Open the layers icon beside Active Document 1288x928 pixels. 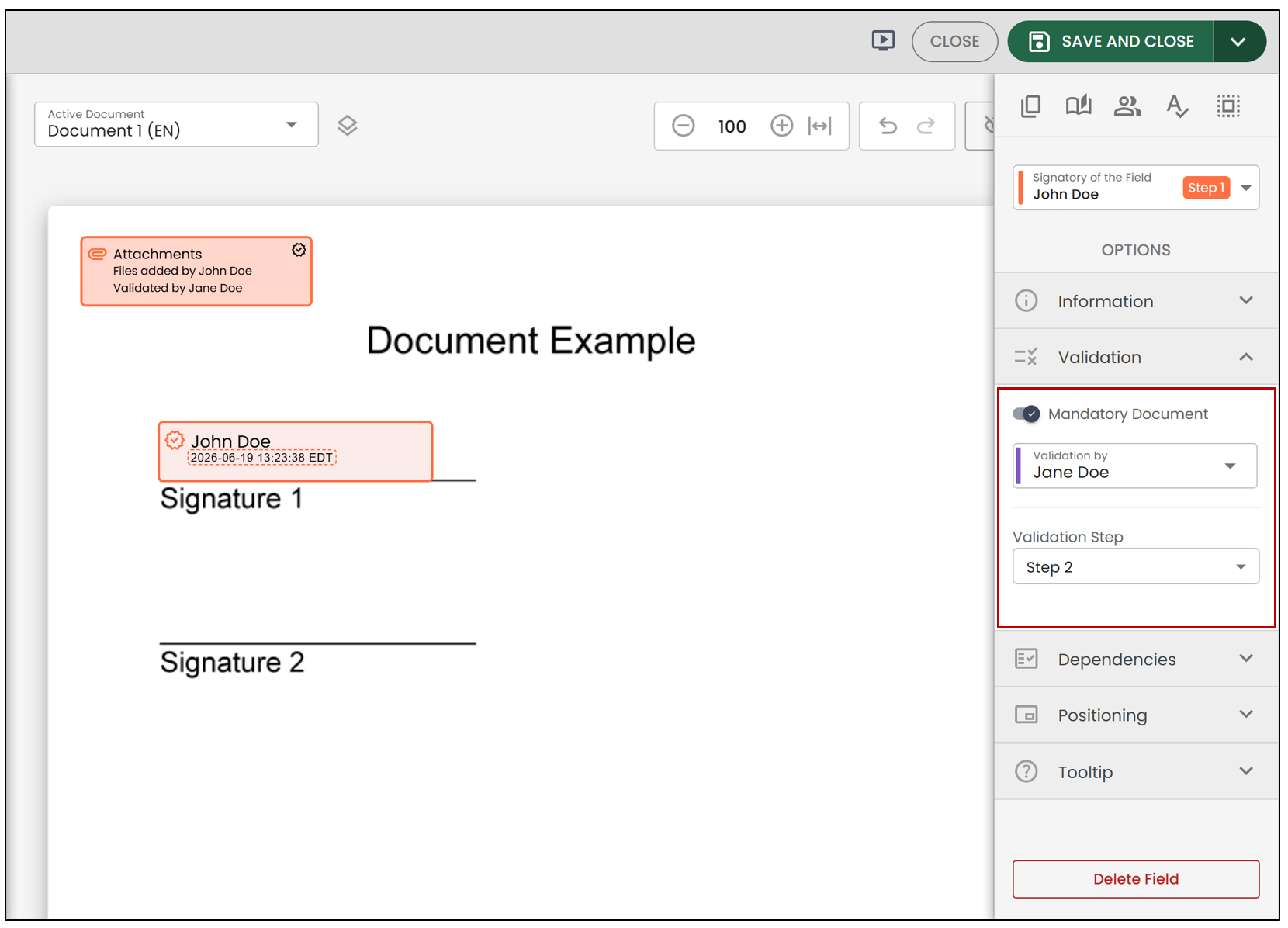pyautogui.click(x=347, y=125)
